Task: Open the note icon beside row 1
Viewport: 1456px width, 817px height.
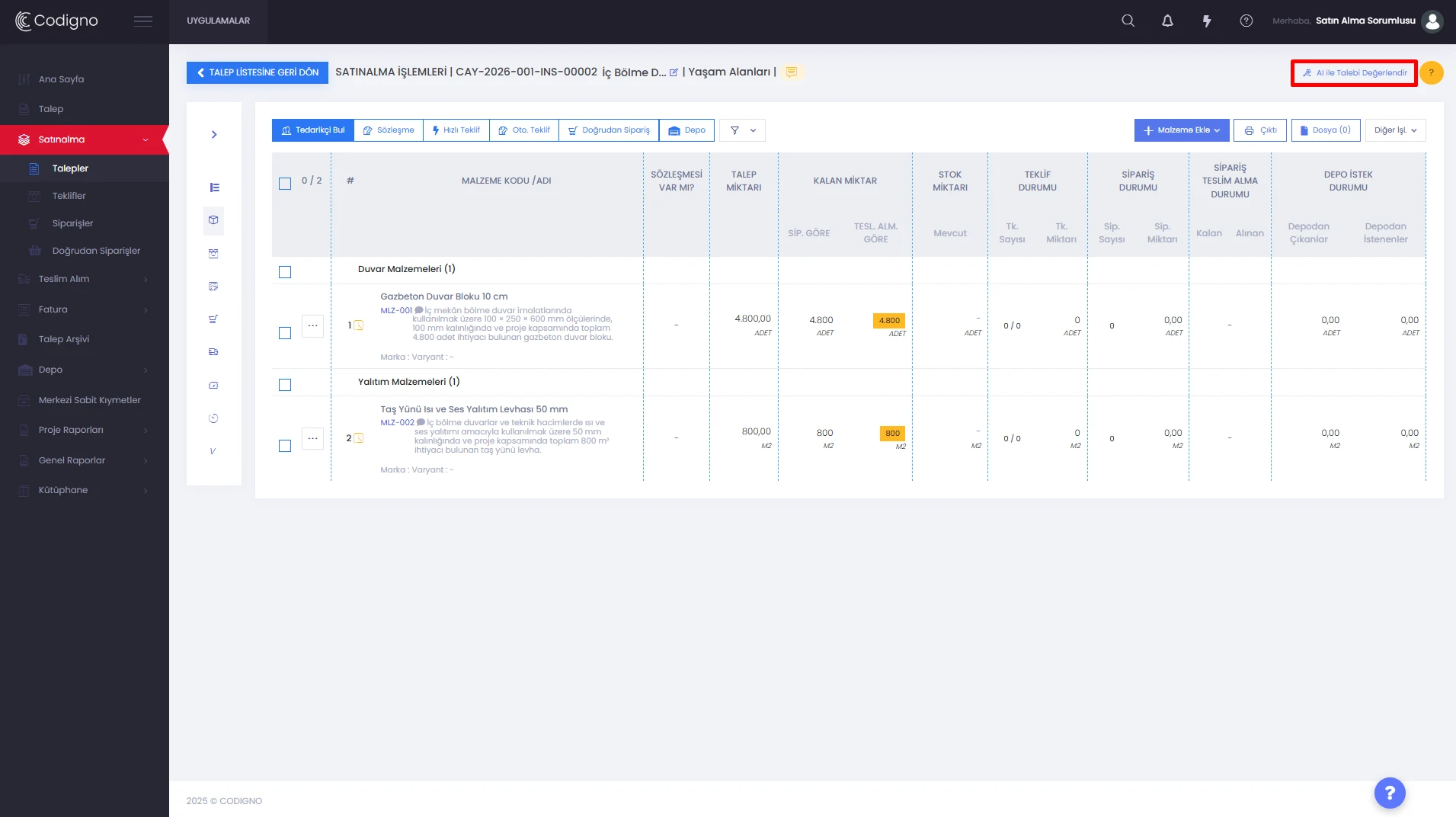Action: tap(359, 325)
